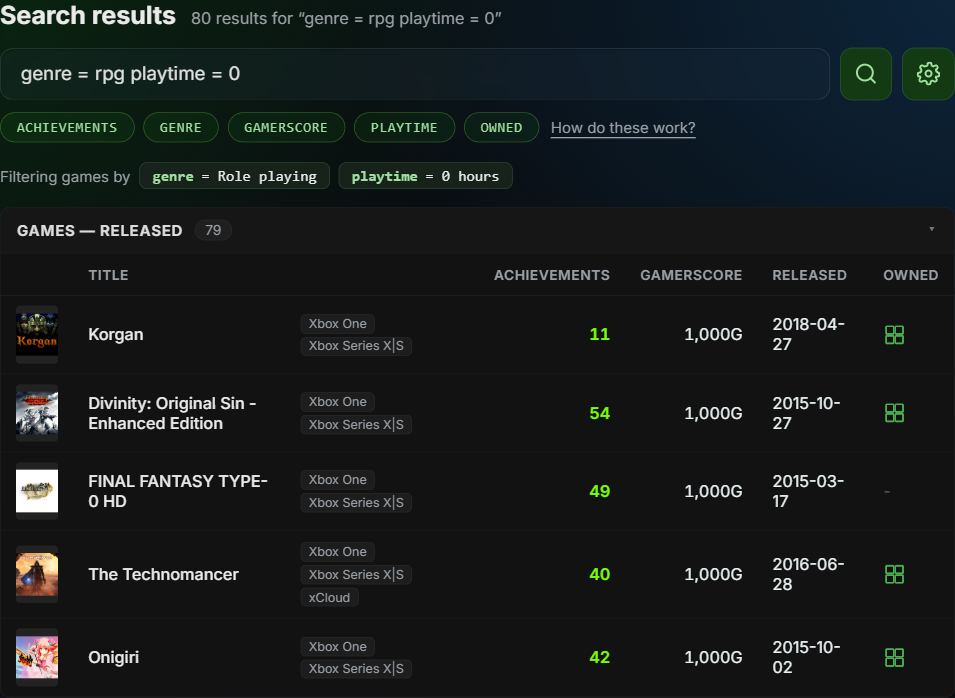
Task: Sort by GAMERSCORE column header
Action: [691, 275]
